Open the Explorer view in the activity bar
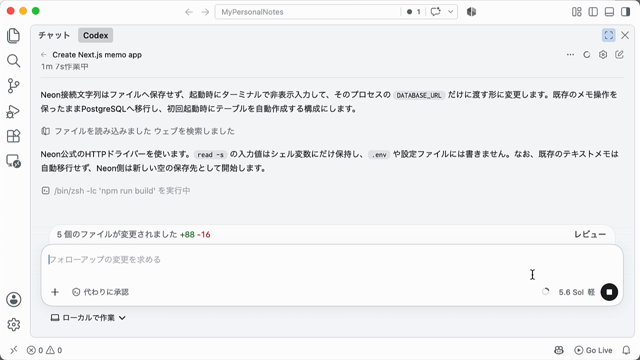This screenshot has height=360, width=640. tap(13, 36)
